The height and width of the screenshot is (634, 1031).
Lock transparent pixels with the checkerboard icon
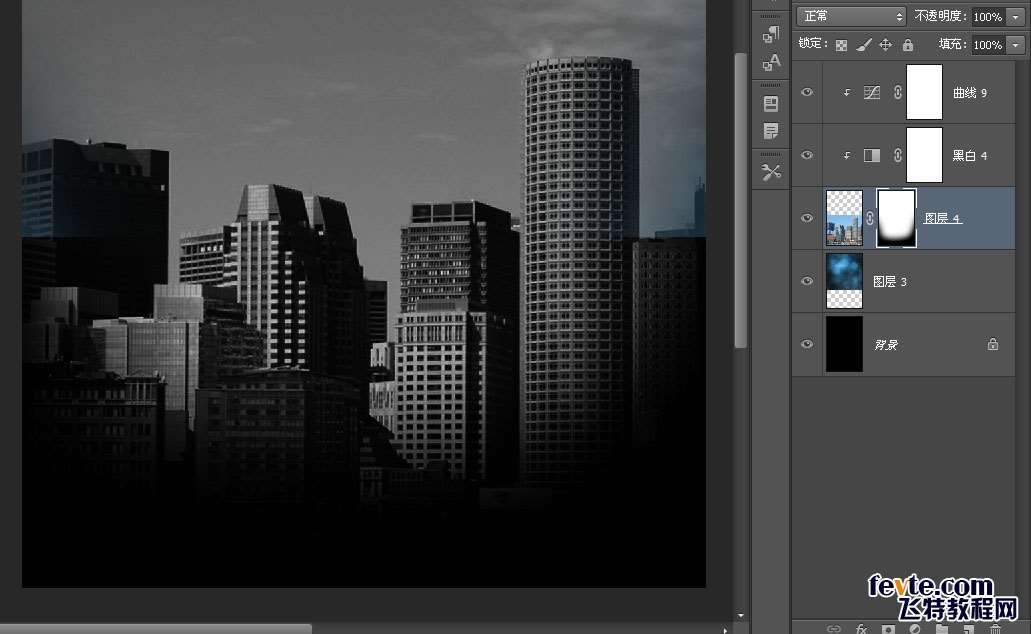click(x=841, y=45)
